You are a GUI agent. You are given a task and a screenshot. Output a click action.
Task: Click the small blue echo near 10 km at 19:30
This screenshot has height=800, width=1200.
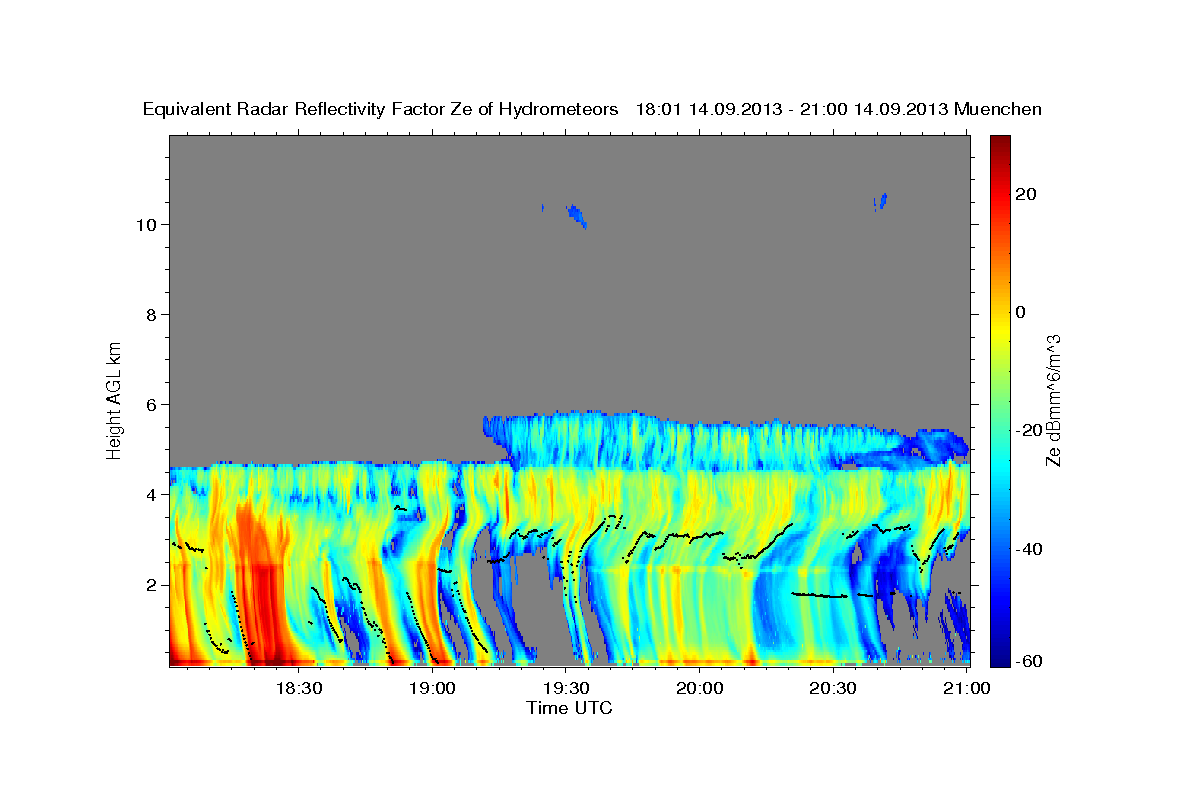point(576,215)
